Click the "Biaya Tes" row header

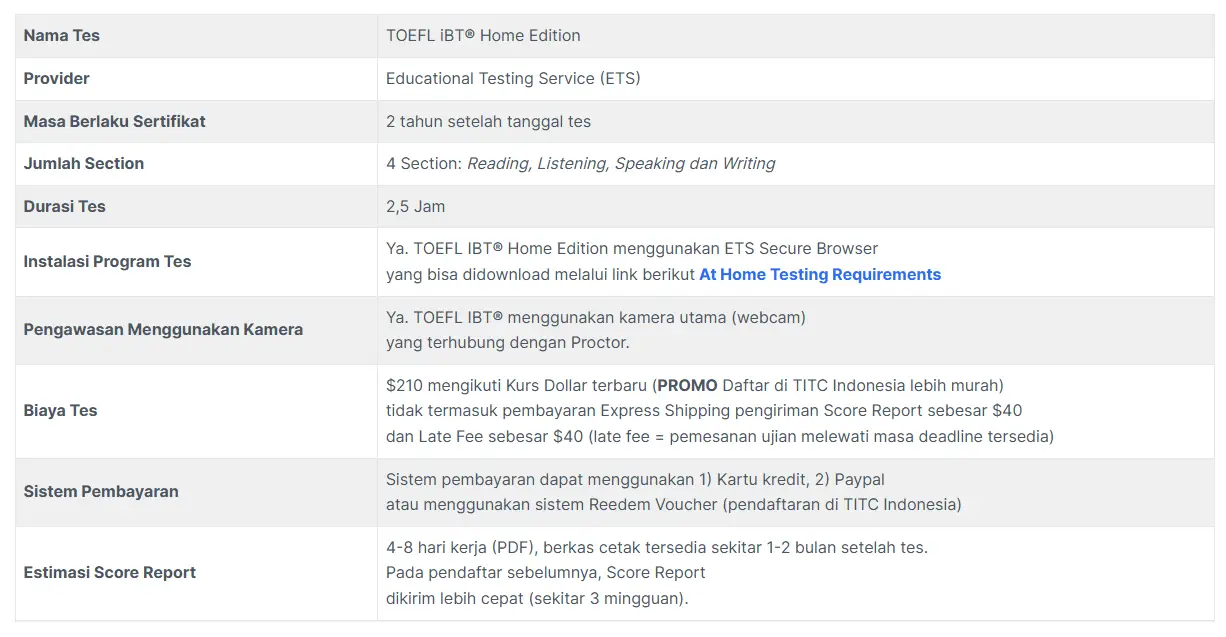pyautogui.click(x=61, y=411)
